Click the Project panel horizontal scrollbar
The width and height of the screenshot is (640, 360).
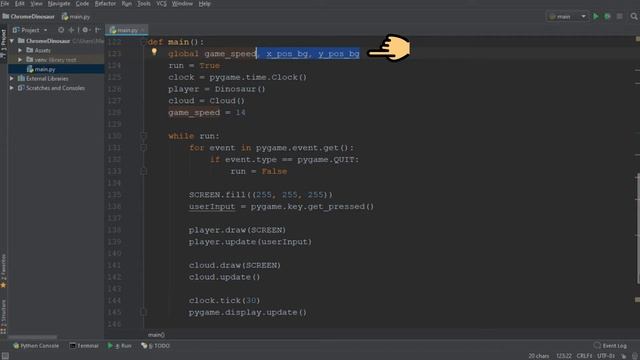(32, 337)
